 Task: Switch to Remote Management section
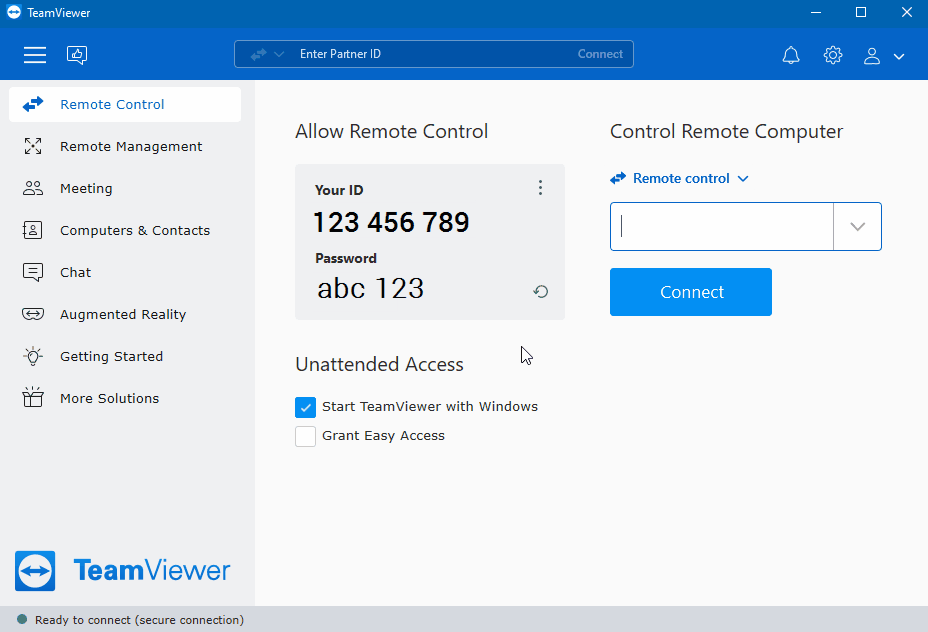tap(130, 146)
